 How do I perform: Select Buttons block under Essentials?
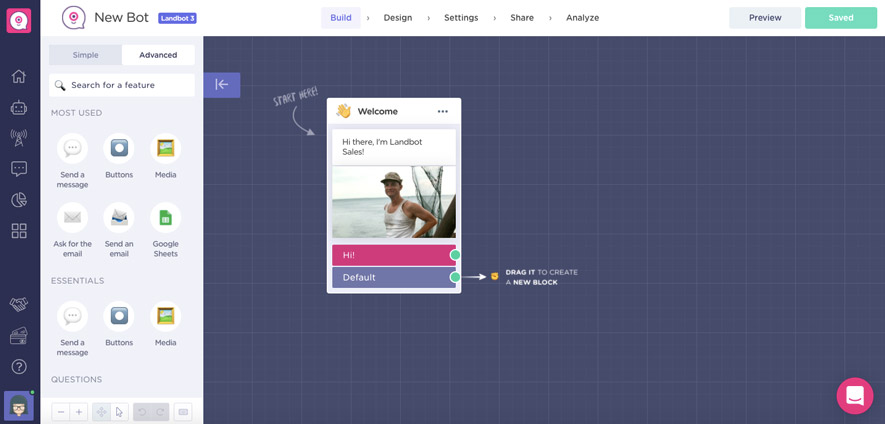click(x=119, y=324)
